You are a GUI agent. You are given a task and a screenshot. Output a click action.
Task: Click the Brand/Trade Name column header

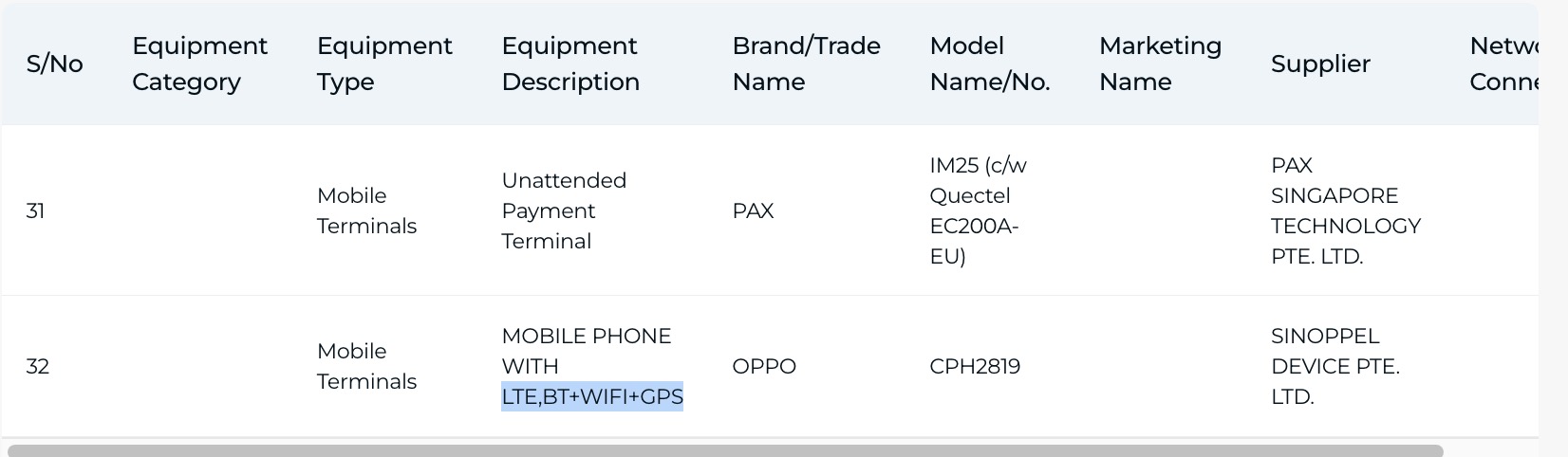(x=806, y=64)
